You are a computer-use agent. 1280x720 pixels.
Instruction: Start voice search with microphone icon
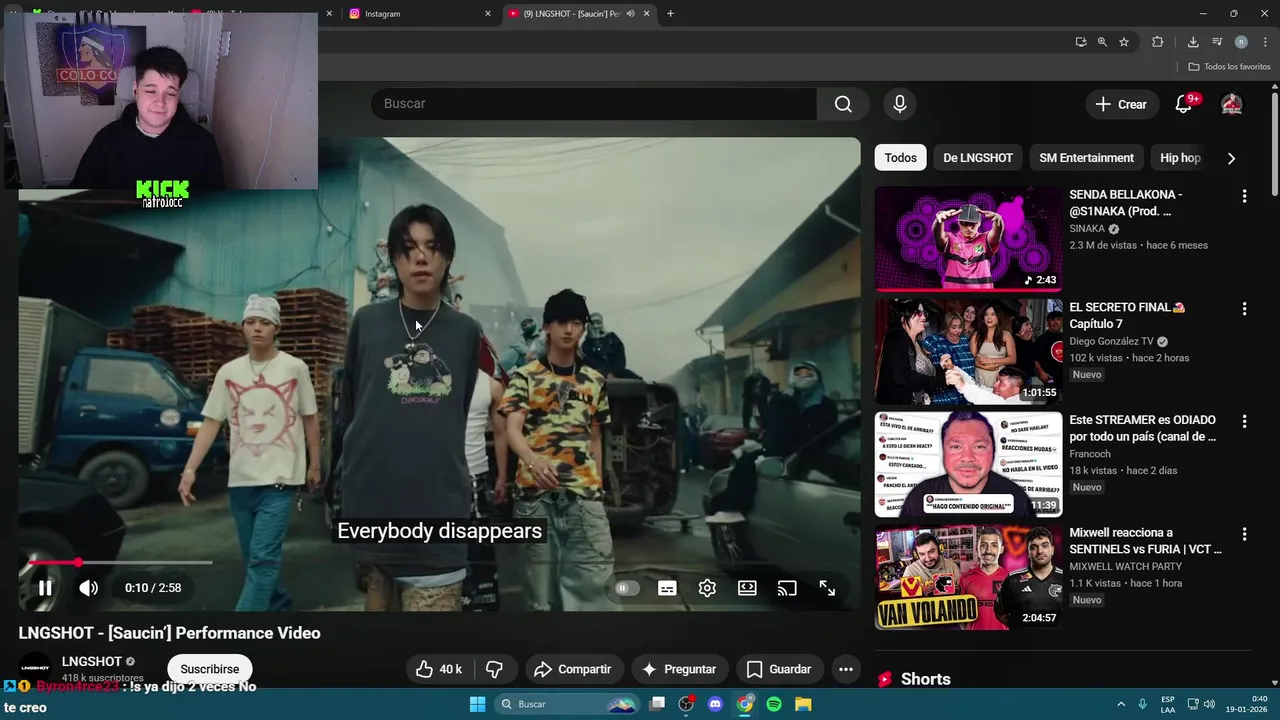pyautogui.click(x=900, y=104)
